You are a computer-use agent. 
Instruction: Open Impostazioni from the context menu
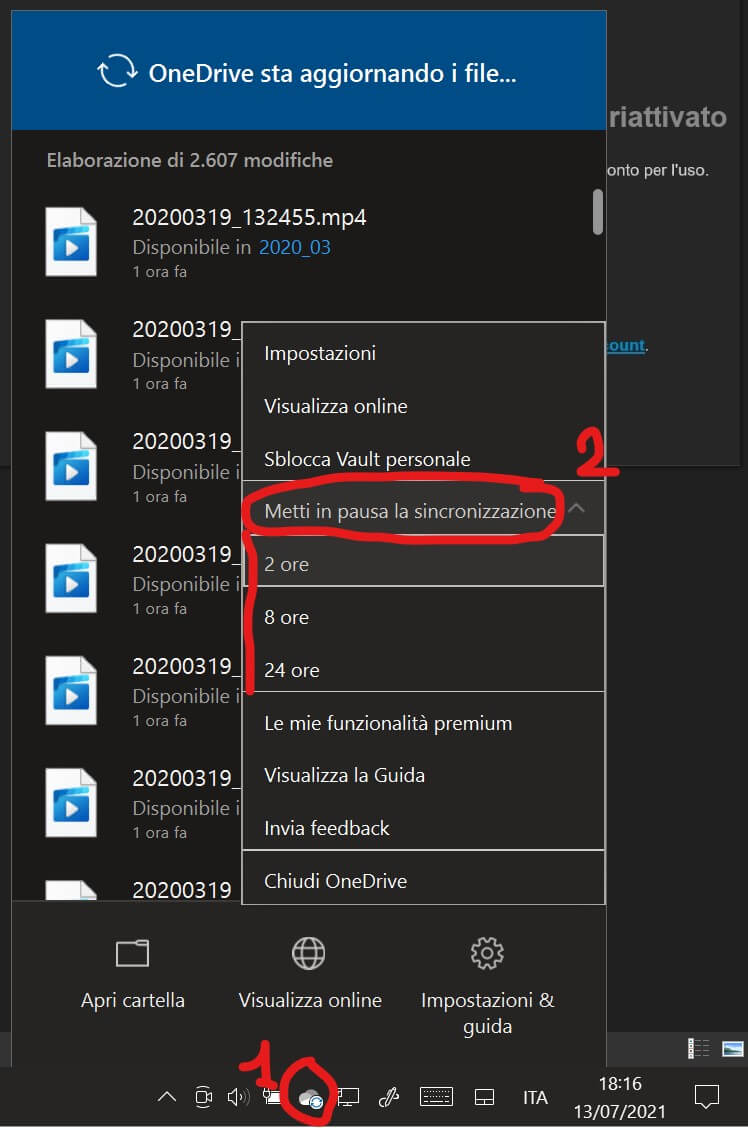320,353
